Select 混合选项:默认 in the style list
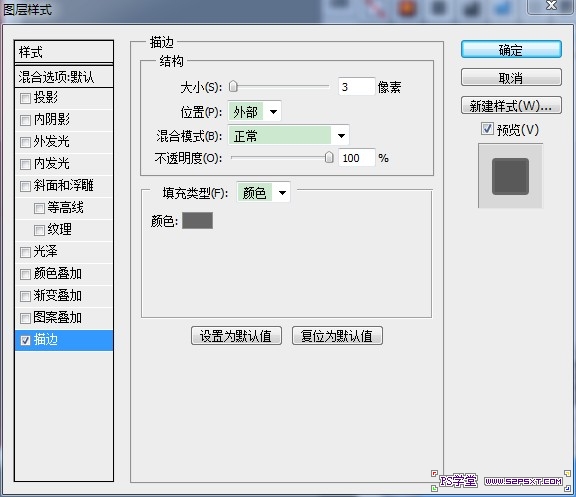 64,77
